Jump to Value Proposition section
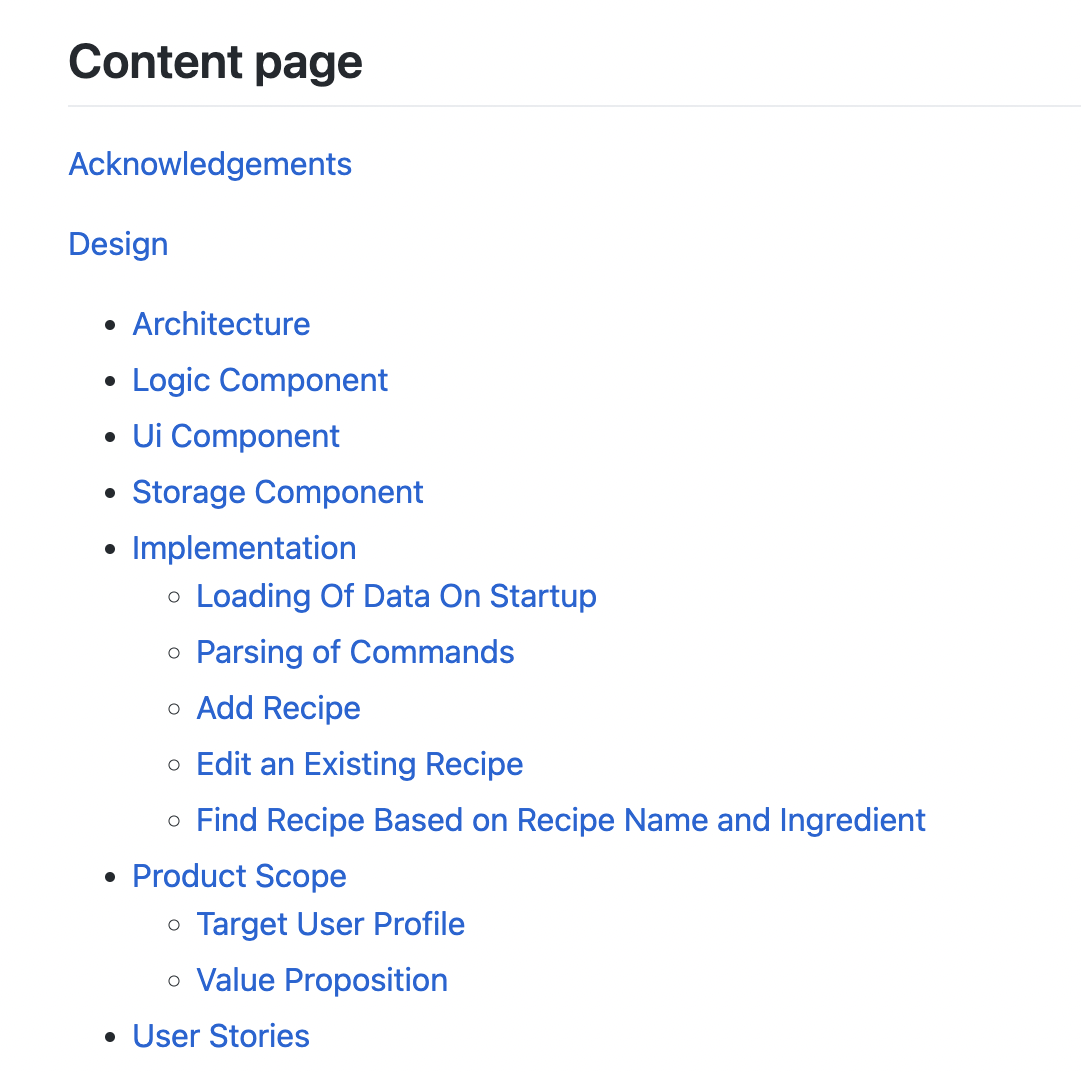1081x1072 pixels. 322,980
